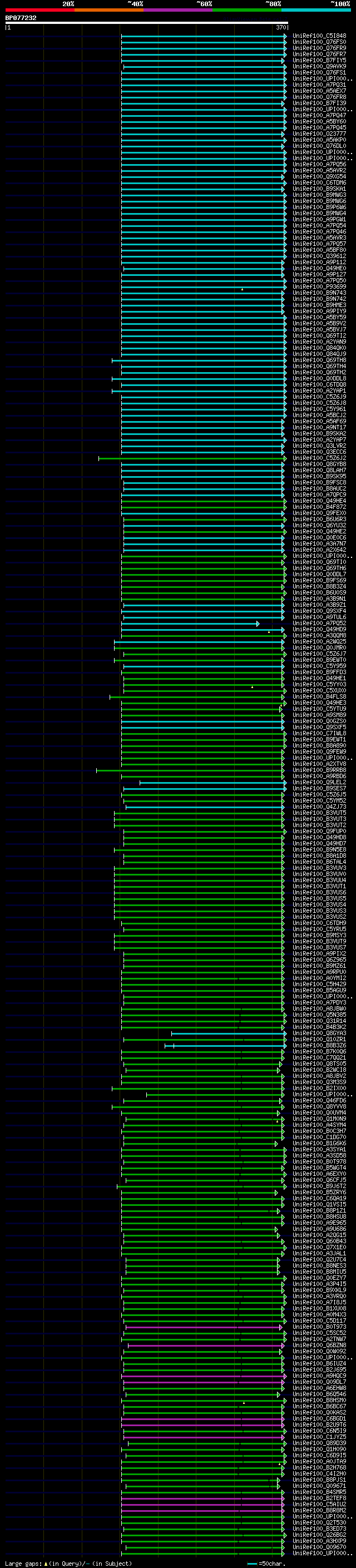The height and width of the screenshot is (1568, 356).
Task: Select hit label UniRef100_Q49HD9
Action: click(x=319, y=630)
